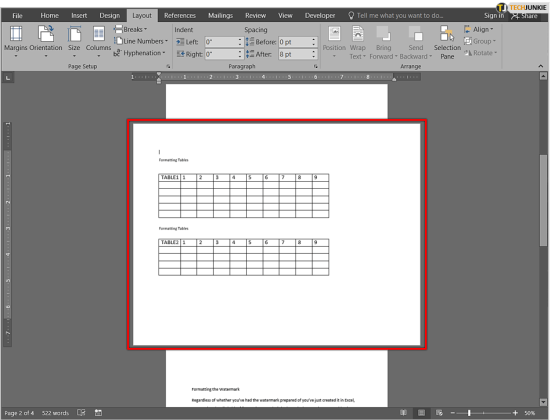Collapse the ribbon
The height and width of the screenshot is (420, 551).
(x=540, y=66)
